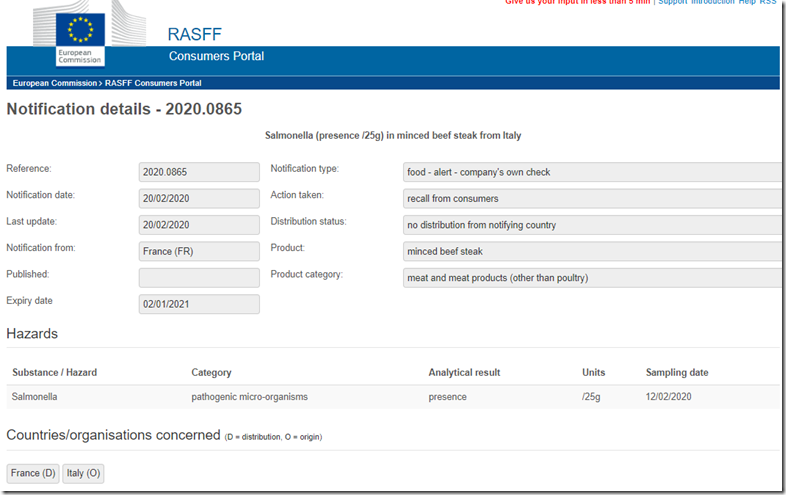Click the France (D) country button
The image size is (786, 495).
(33, 473)
